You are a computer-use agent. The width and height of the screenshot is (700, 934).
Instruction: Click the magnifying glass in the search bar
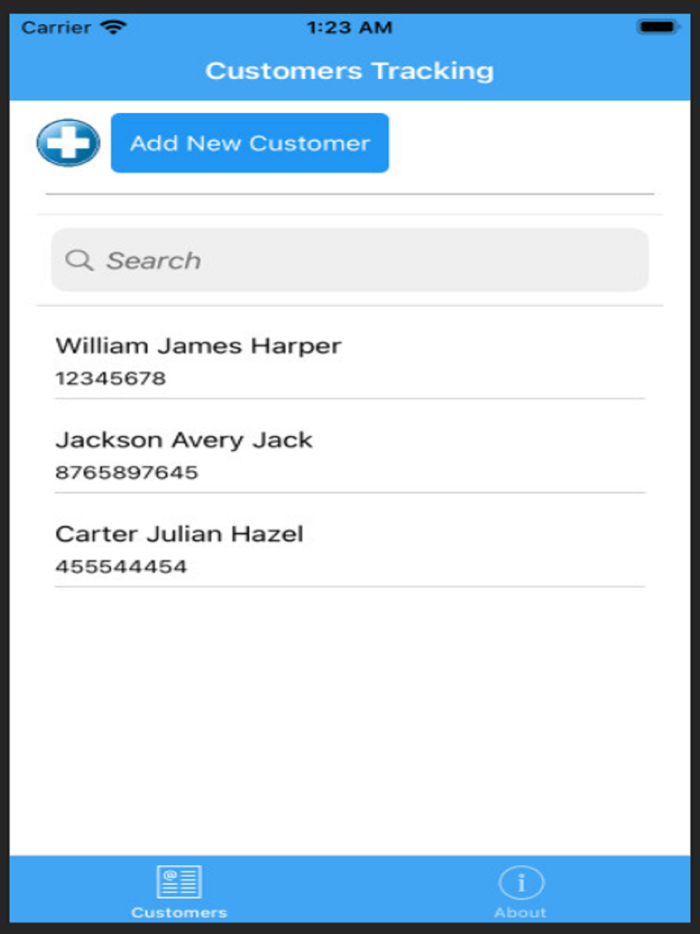[x=79, y=260]
